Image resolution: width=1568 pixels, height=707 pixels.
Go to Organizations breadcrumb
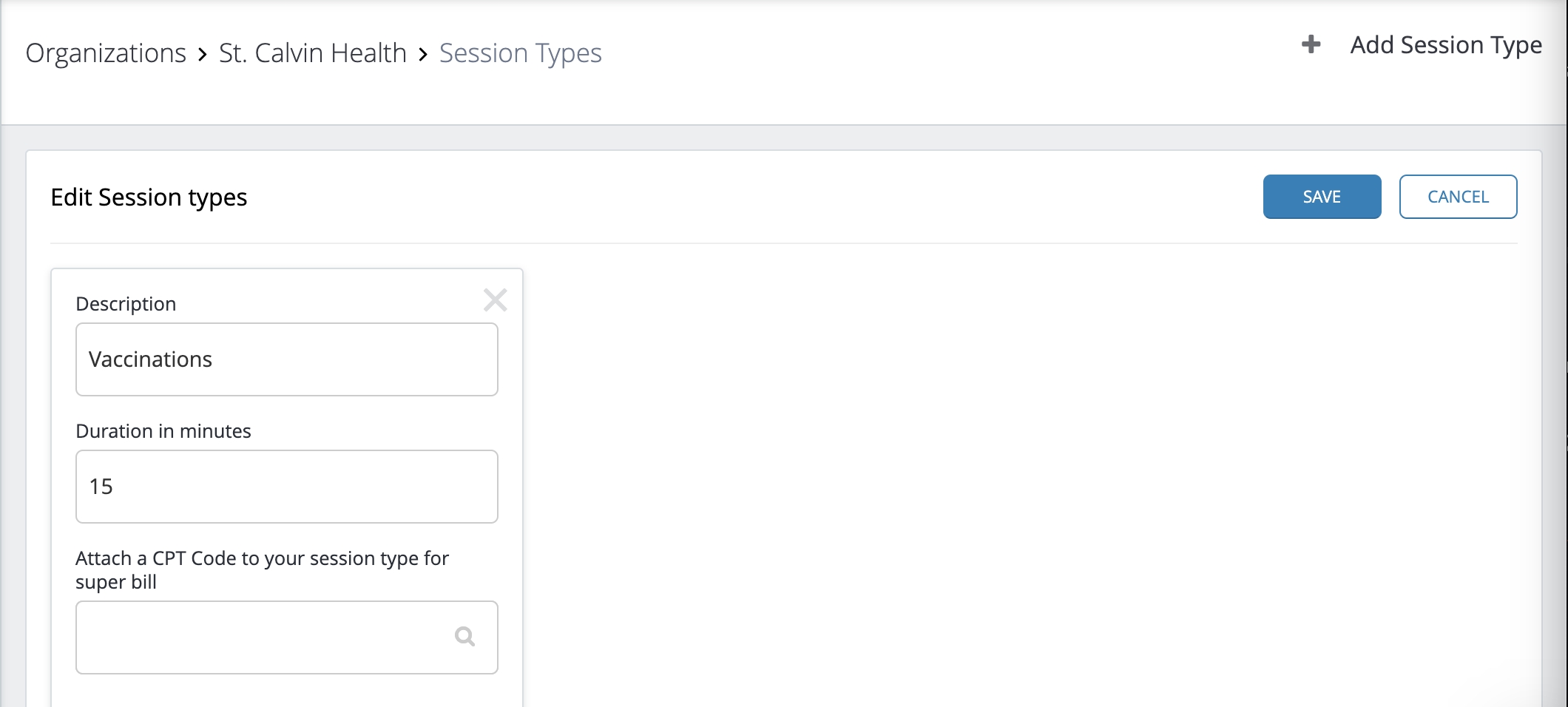(x=106, y=53)
